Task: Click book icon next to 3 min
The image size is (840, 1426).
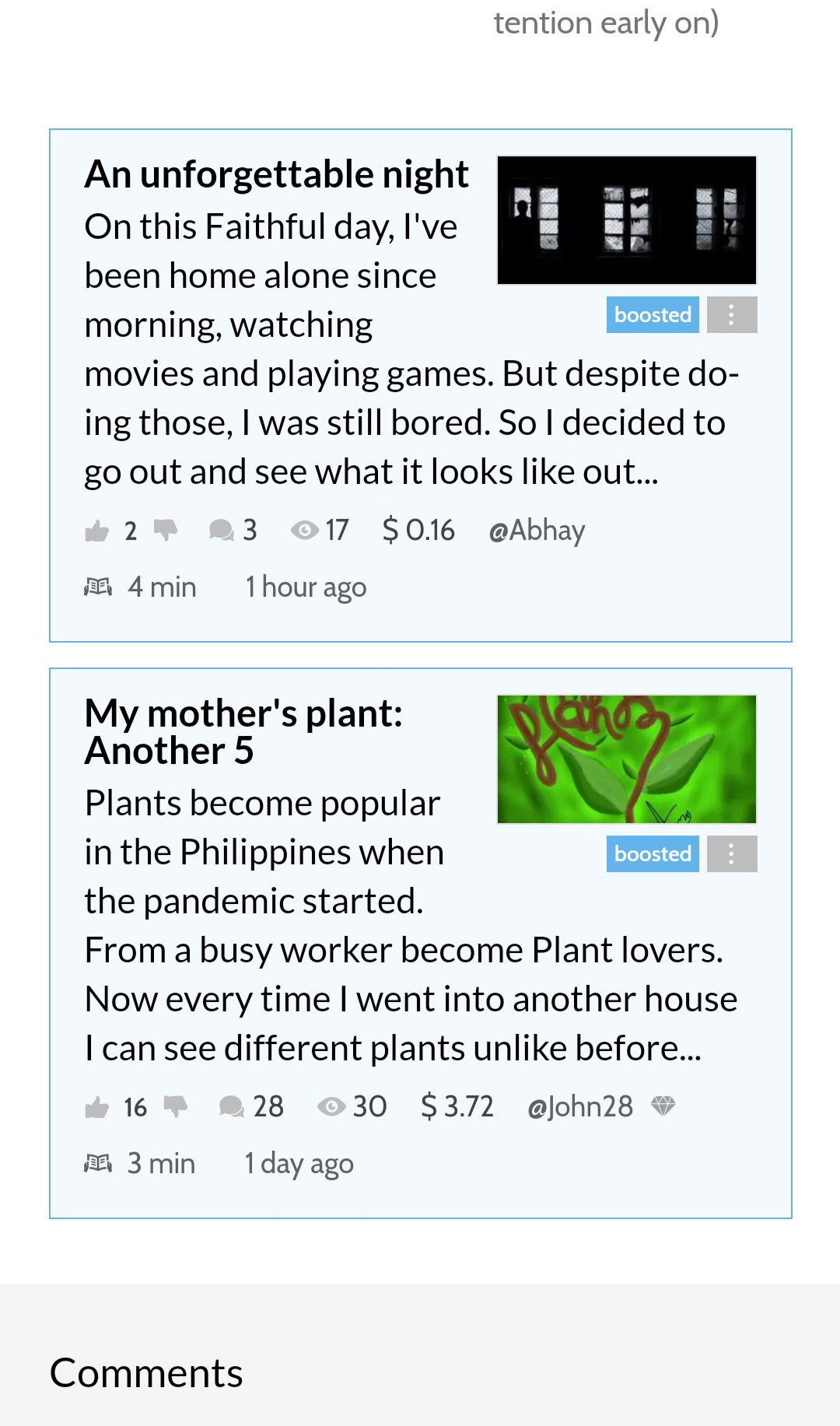Action: tap(98, 1163)
